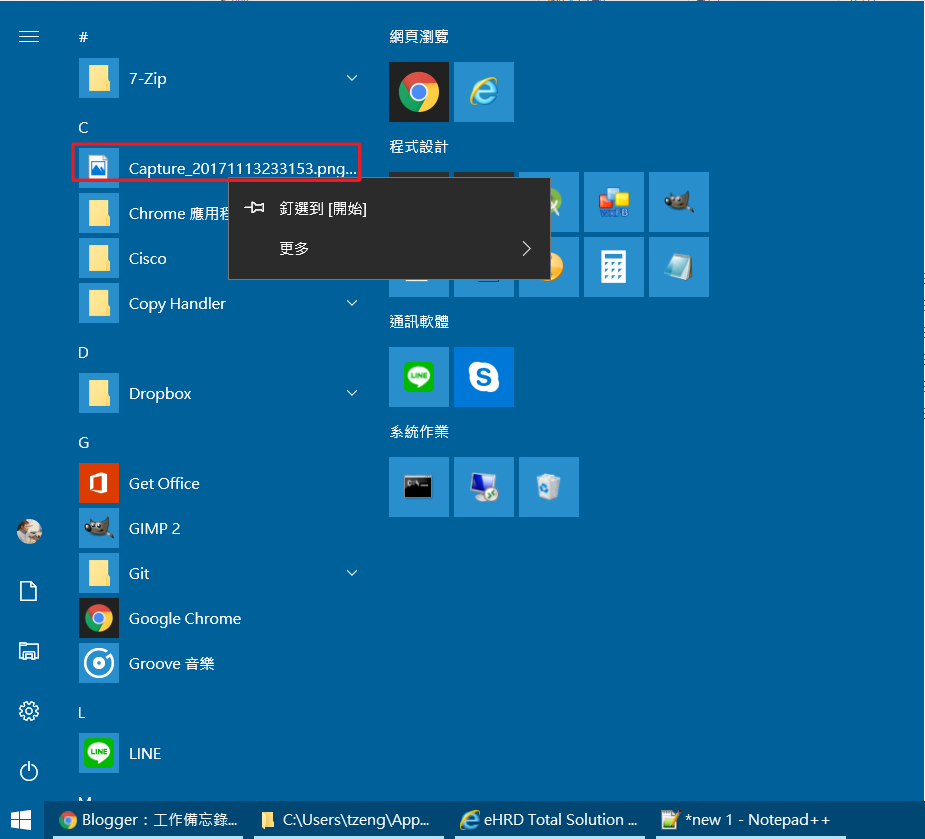The width and height of the screenshot is (925, 839).
Task: Switch to Notepad++ in the taskbar
Action: [x=745, y=820]
